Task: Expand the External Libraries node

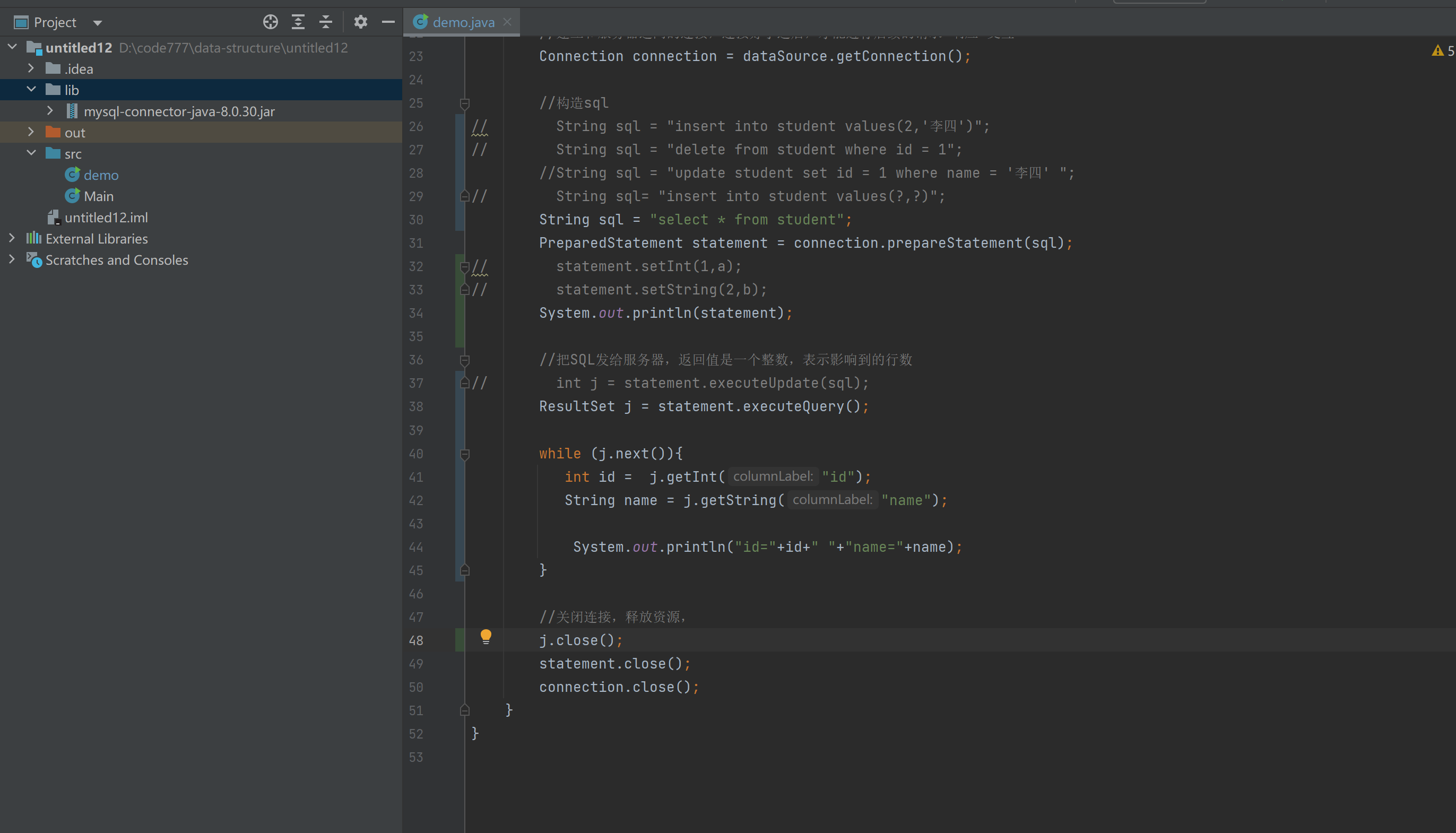Action: tap(12, 238)
